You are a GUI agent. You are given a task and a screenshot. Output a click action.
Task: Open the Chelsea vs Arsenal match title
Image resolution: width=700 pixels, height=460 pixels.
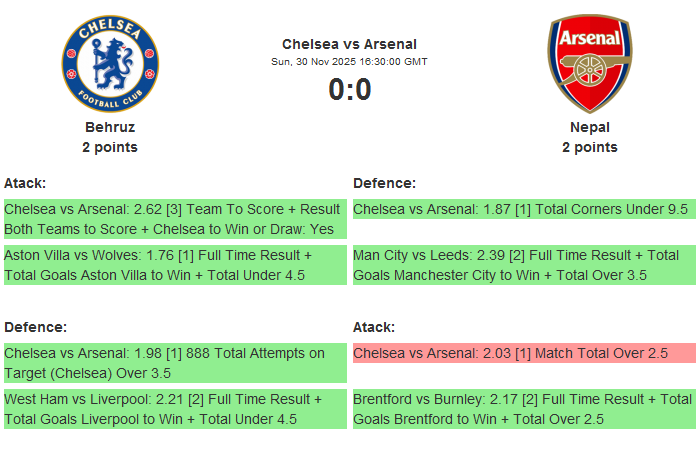coord(349,44)
